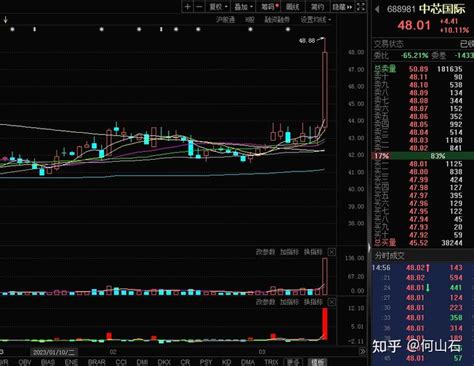The height and width of the screenshot is (366, 474).
Task: Select the KD indicator tab
Action: (x=226, y=362)
